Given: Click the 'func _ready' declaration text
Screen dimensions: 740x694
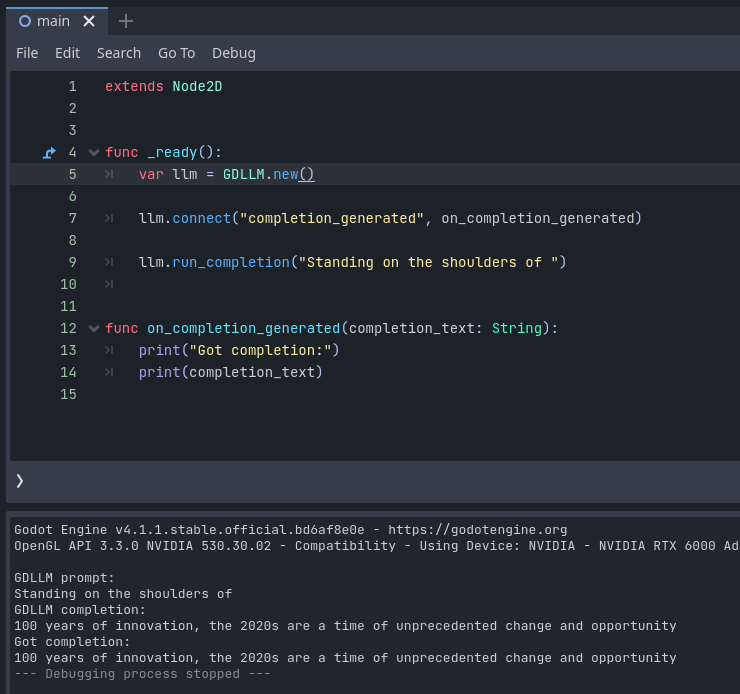Looking at the screenshot, I should (151, 152).
